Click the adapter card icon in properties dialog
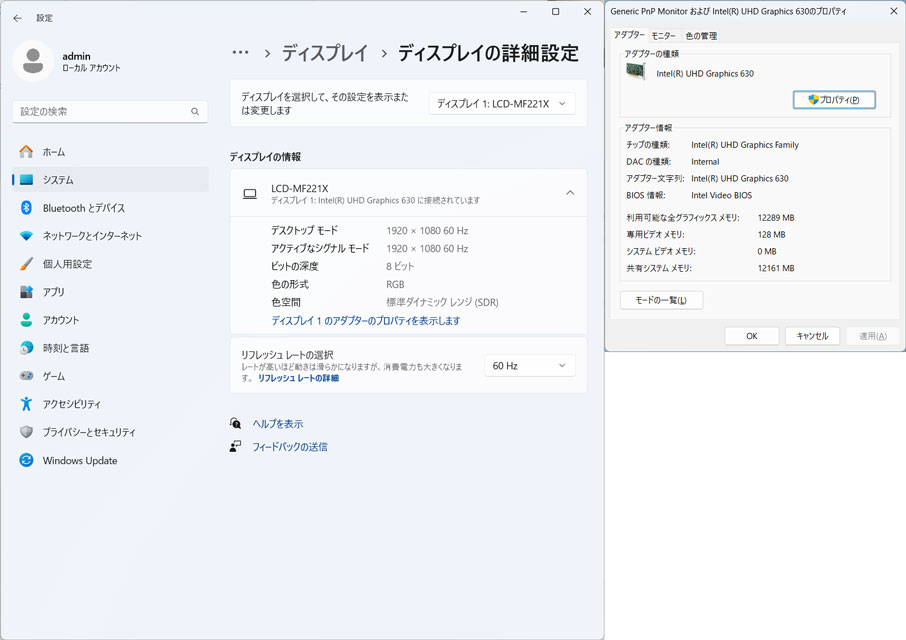The width and height of the screenshot is (906, 640). coord(636,72)
